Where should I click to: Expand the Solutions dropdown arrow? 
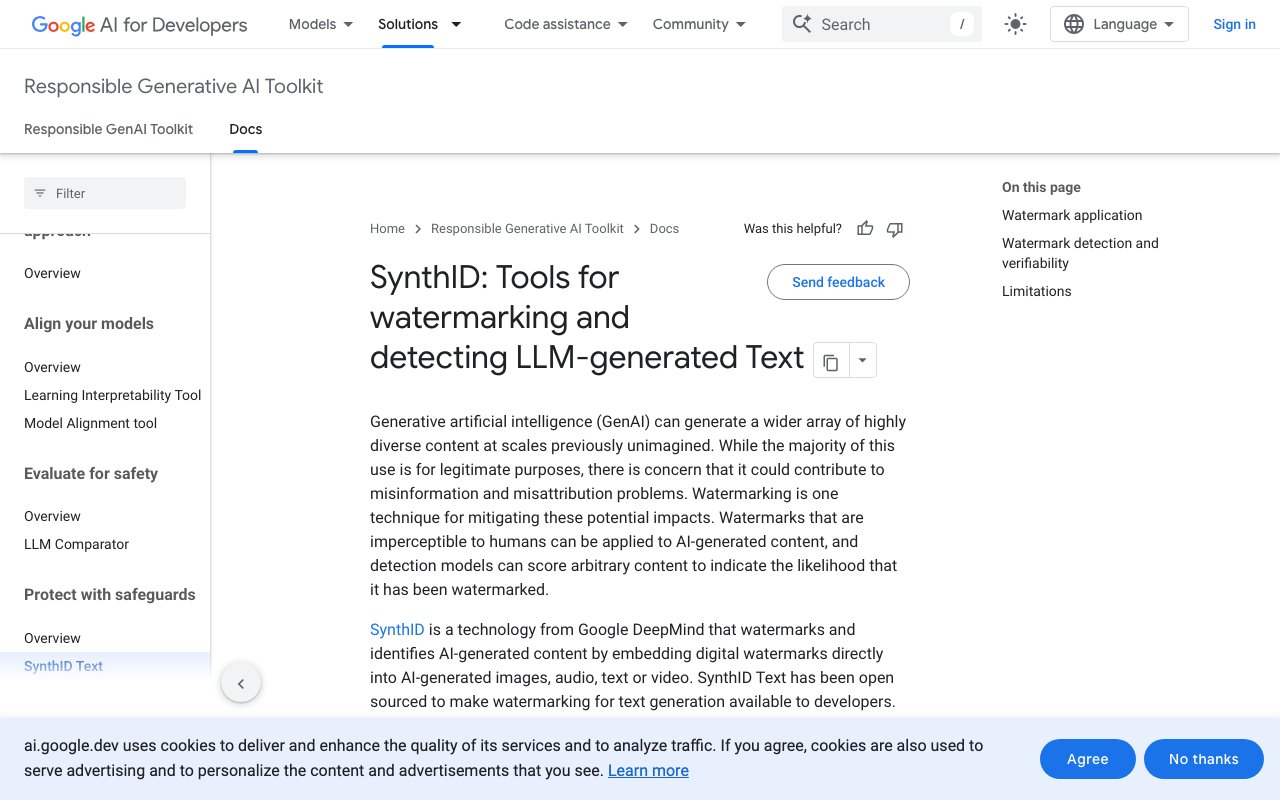tap(456, 24)
